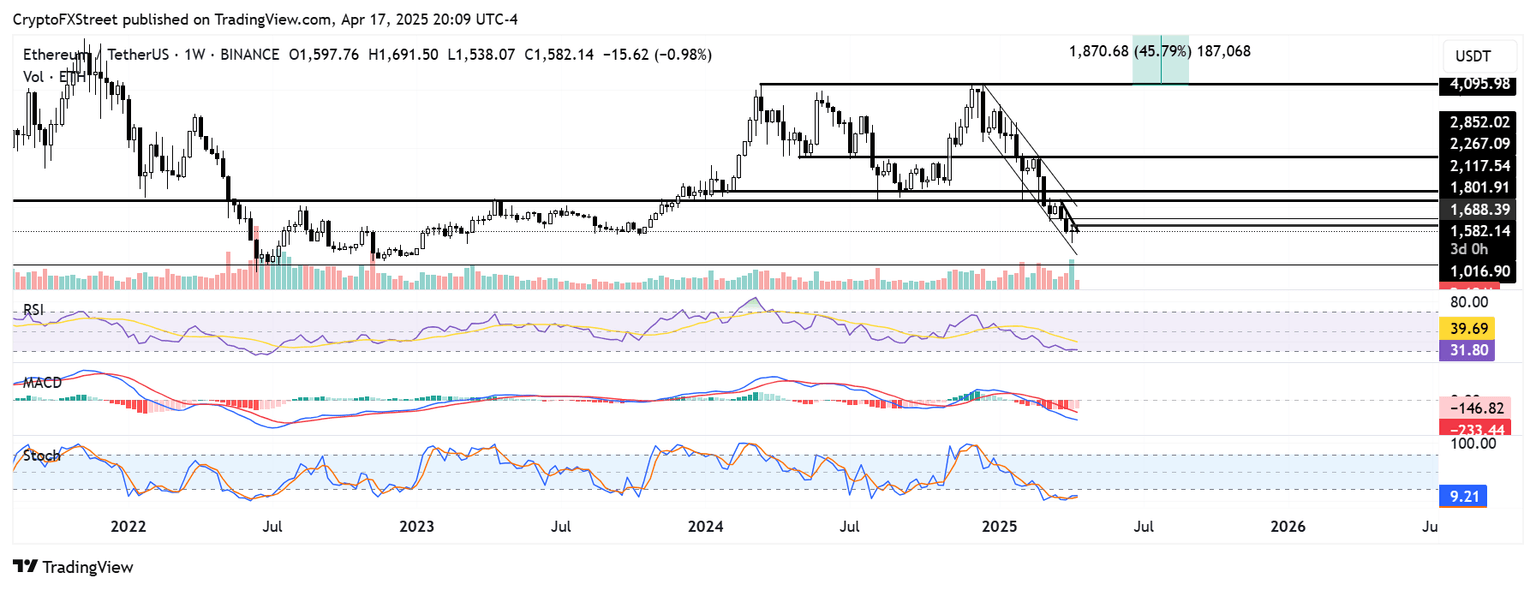Select the RSI indicator label
Viewport: 1536px width, 589px height.
tap(34, 310)
